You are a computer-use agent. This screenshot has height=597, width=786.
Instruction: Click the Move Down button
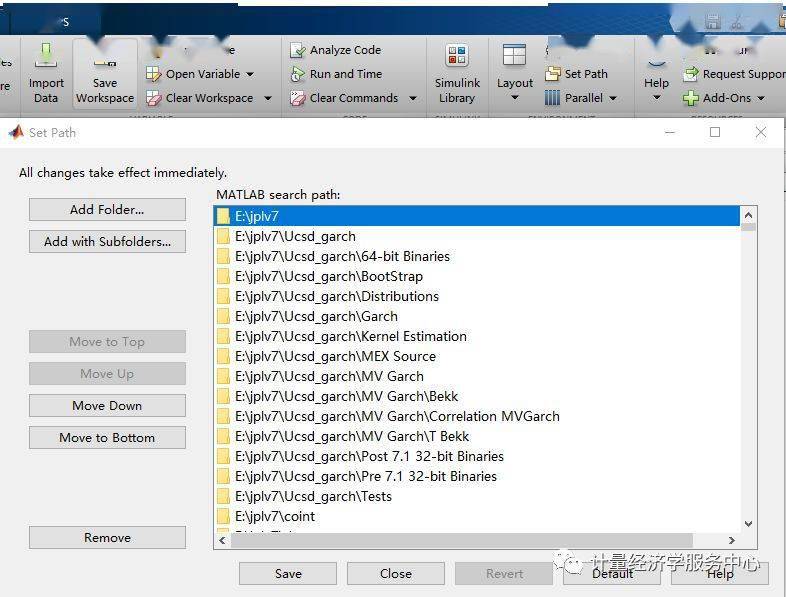107,406
